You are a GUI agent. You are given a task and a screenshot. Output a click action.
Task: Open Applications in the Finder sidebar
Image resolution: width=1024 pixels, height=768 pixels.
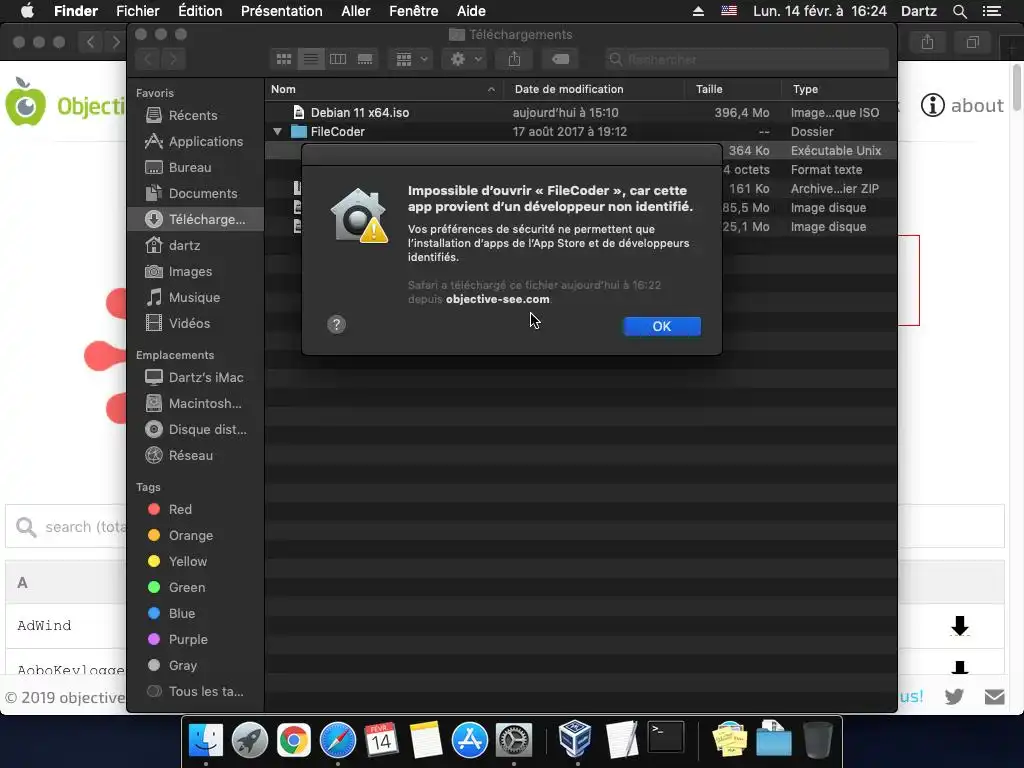[x=195, y=142]
